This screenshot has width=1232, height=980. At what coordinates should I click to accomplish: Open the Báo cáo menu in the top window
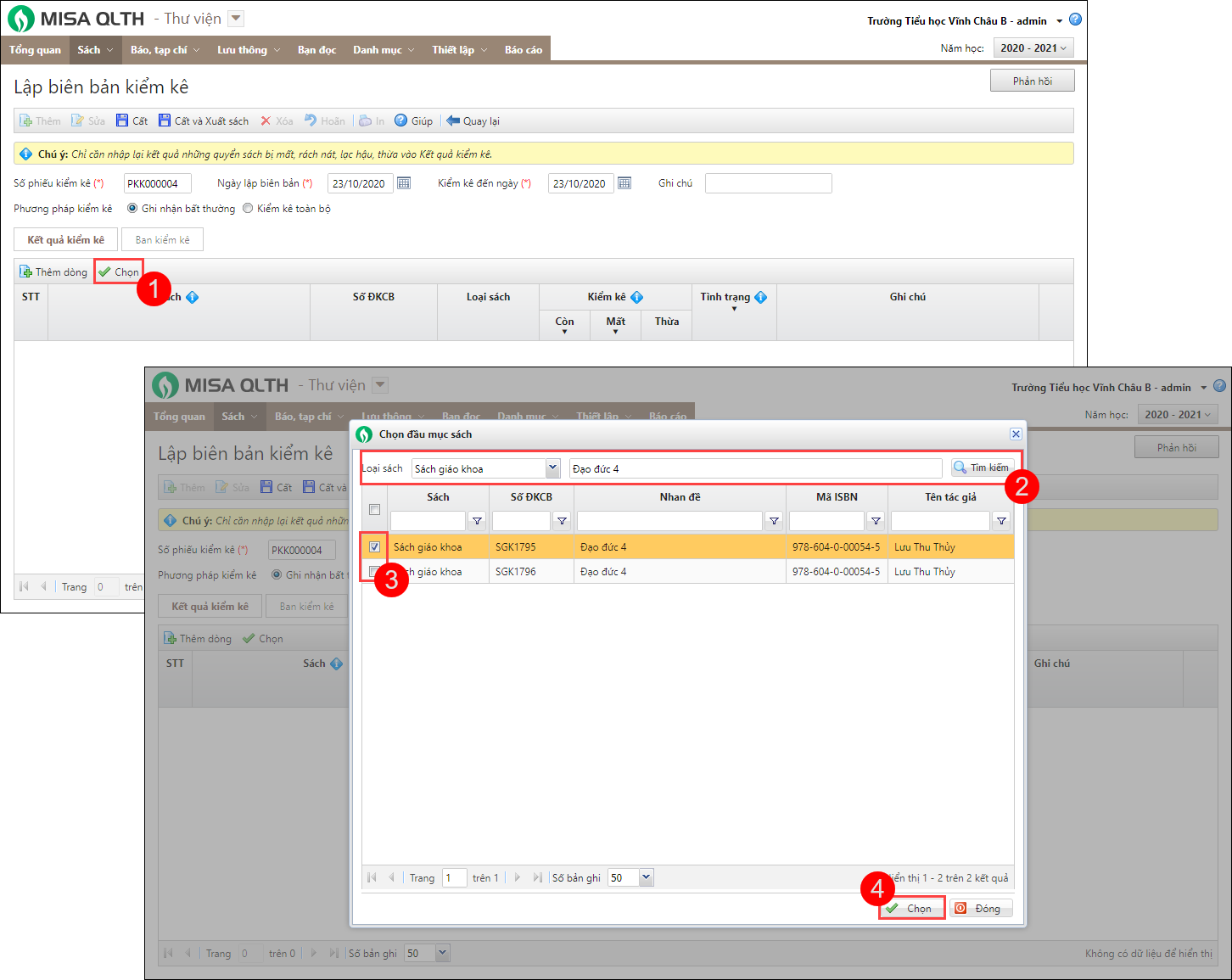(524, 49)
